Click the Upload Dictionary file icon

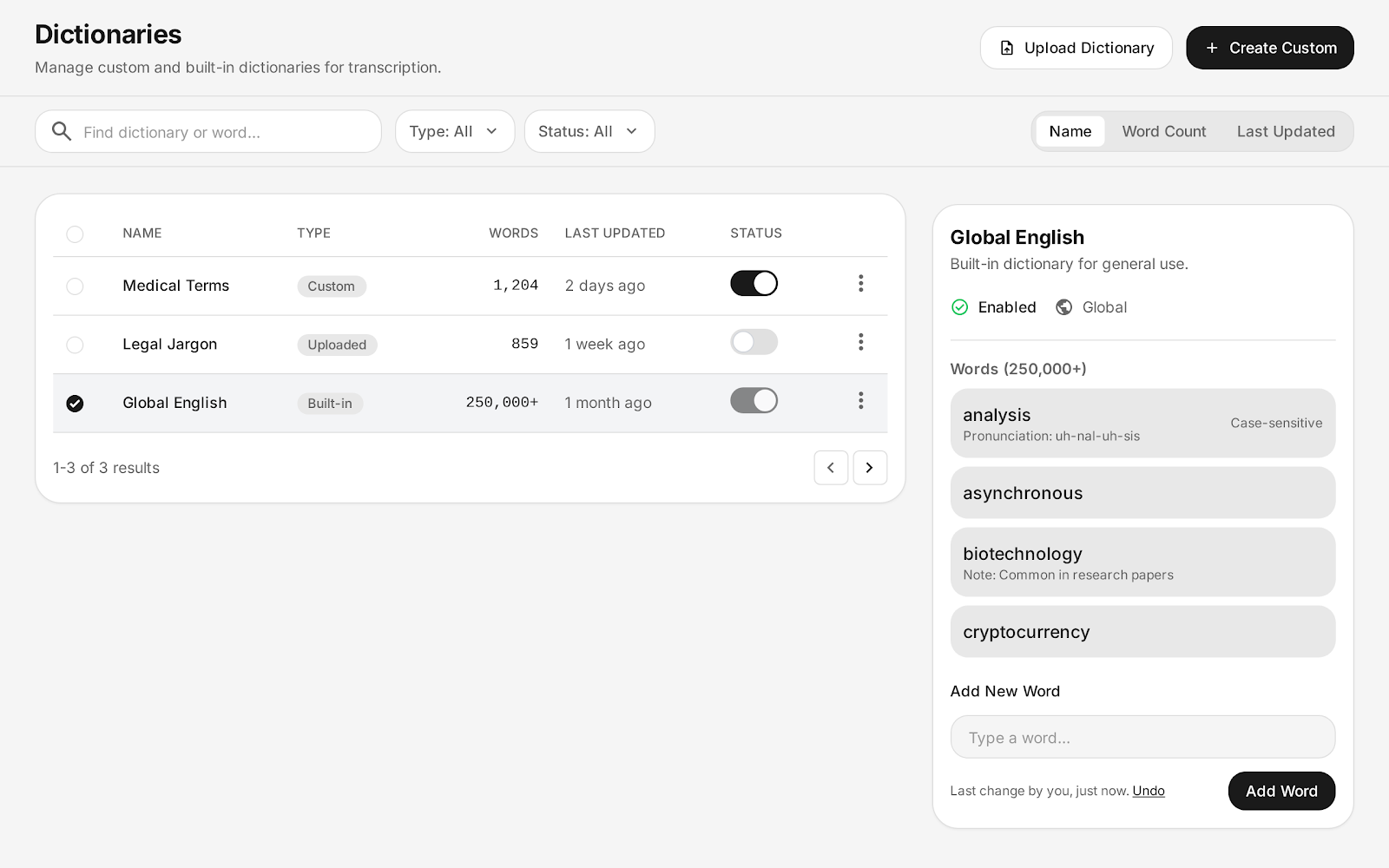click(x=1007, y=48)
